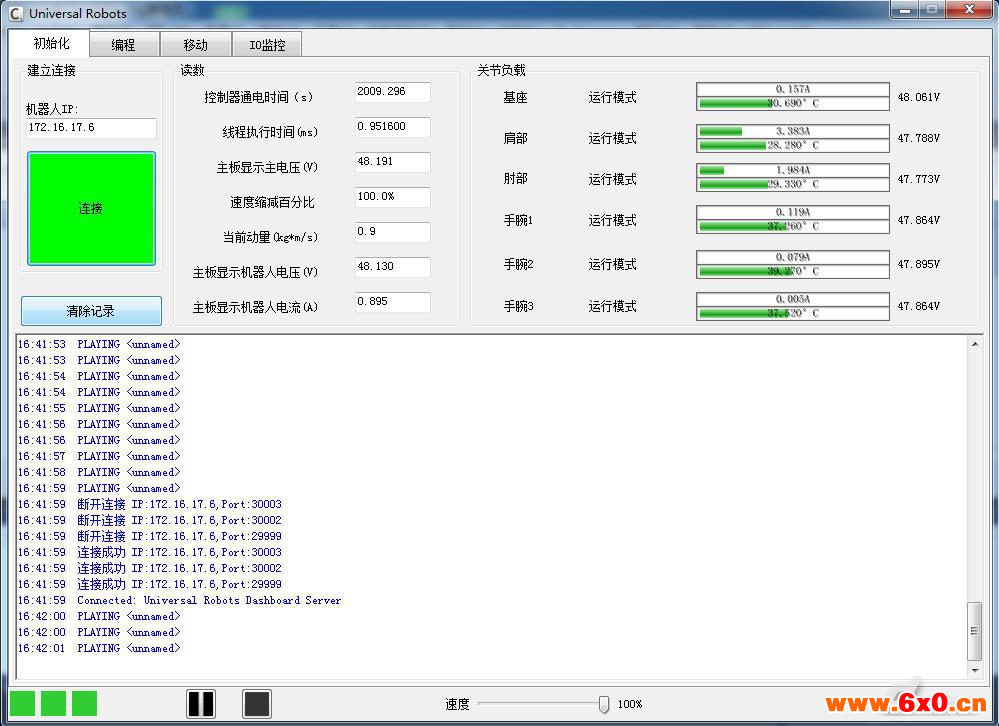Click the Universal Robots title bar icon
Image resolution: width=999 pixels, height=726 pixels.
point(16,13)
